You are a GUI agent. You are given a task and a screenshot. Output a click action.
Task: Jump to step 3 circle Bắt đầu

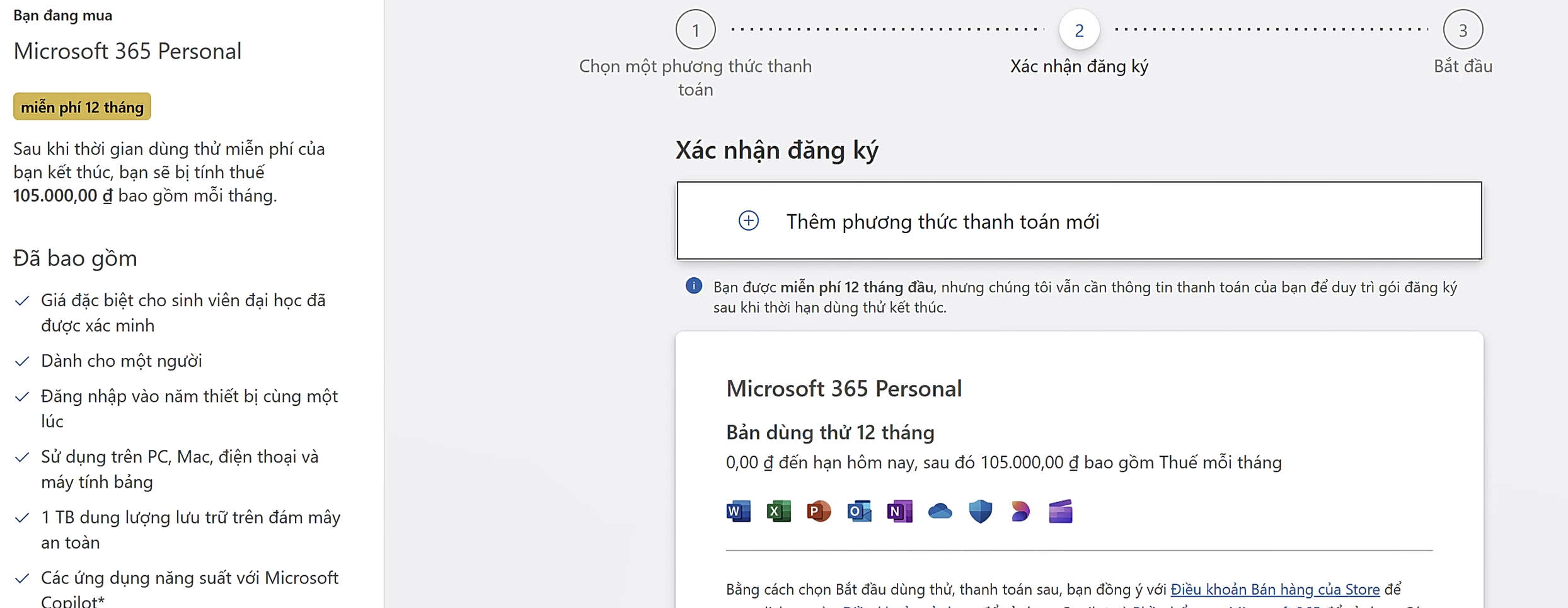[x=1462, y=30]
